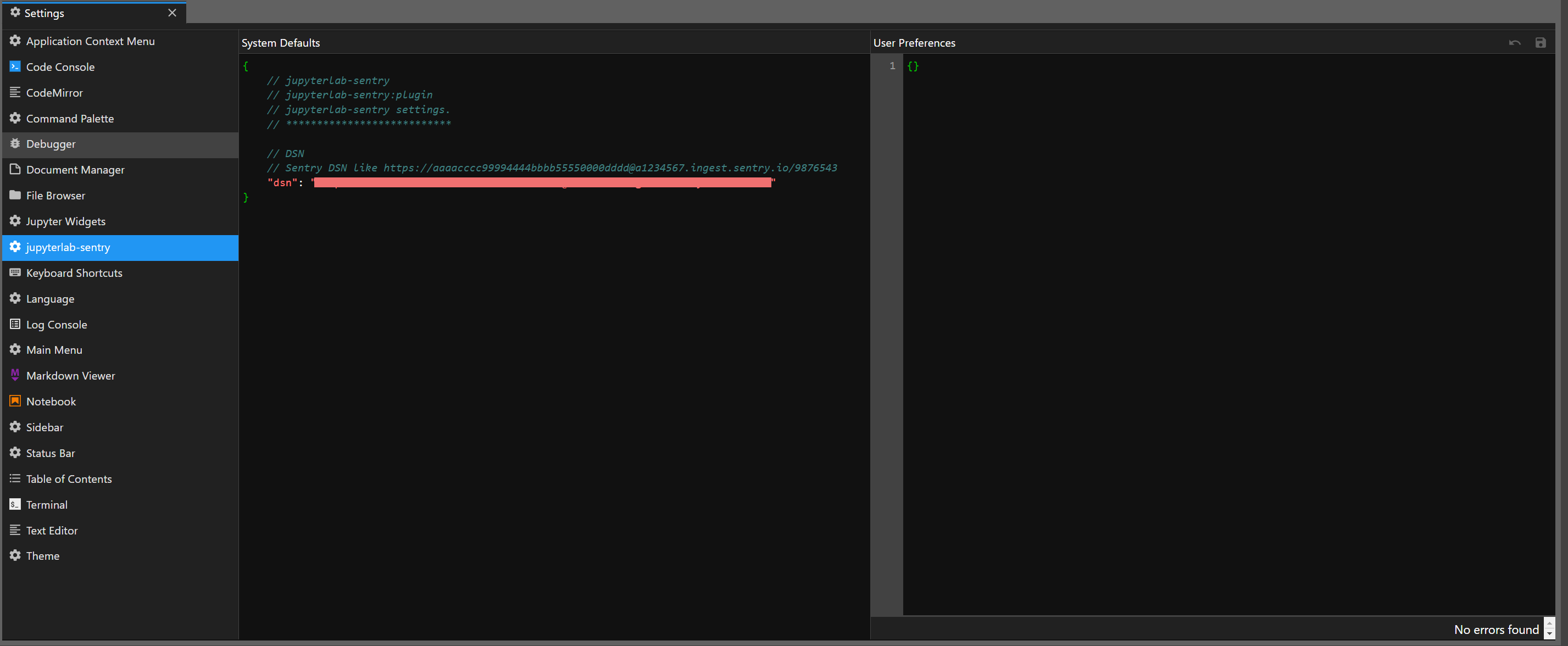Select the Settings tab

click(x=94, y=13)
